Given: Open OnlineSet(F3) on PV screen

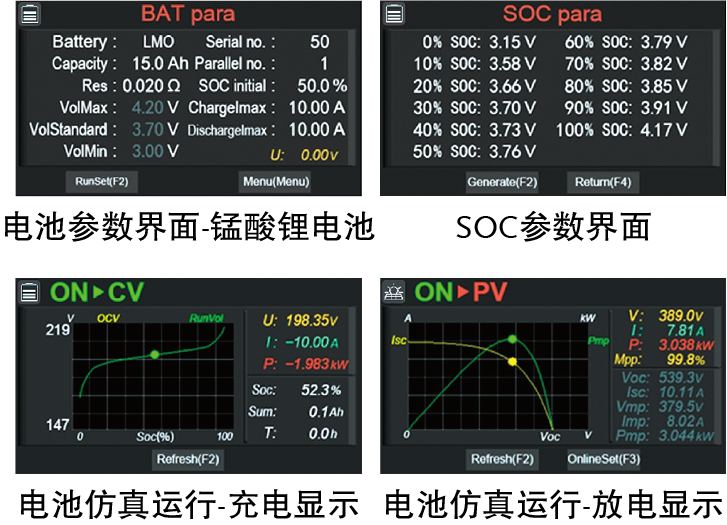Looking at the screenshot, I should pos(603,459).
